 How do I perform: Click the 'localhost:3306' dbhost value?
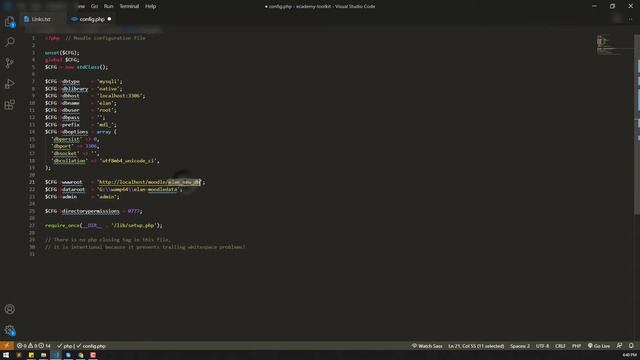pyautogui.click(x=120, y=96)
